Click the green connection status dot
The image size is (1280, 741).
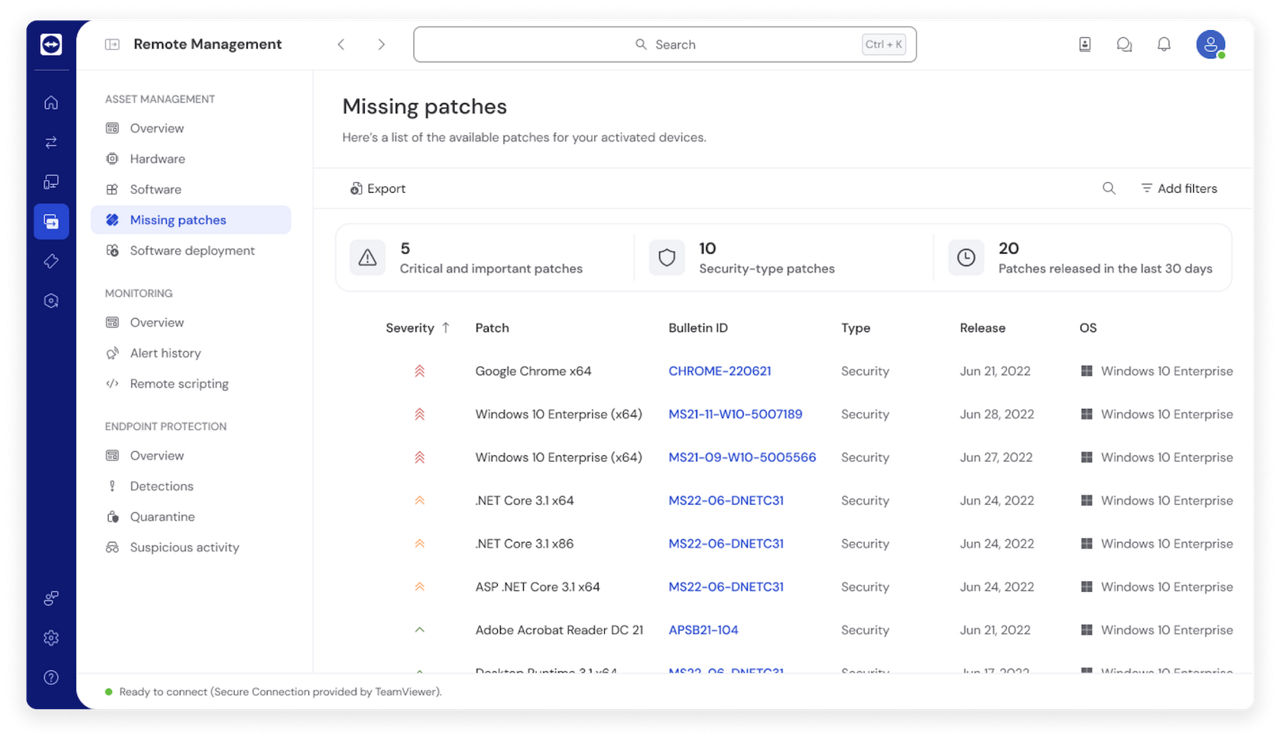tap(109, 692)
